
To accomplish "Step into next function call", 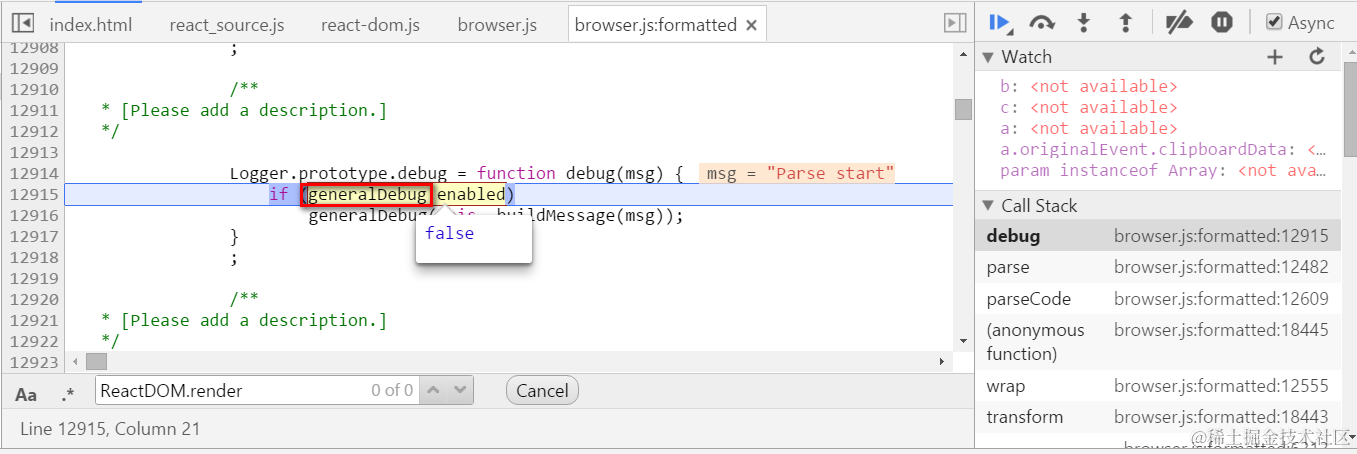I will (x=1084, y=22).
